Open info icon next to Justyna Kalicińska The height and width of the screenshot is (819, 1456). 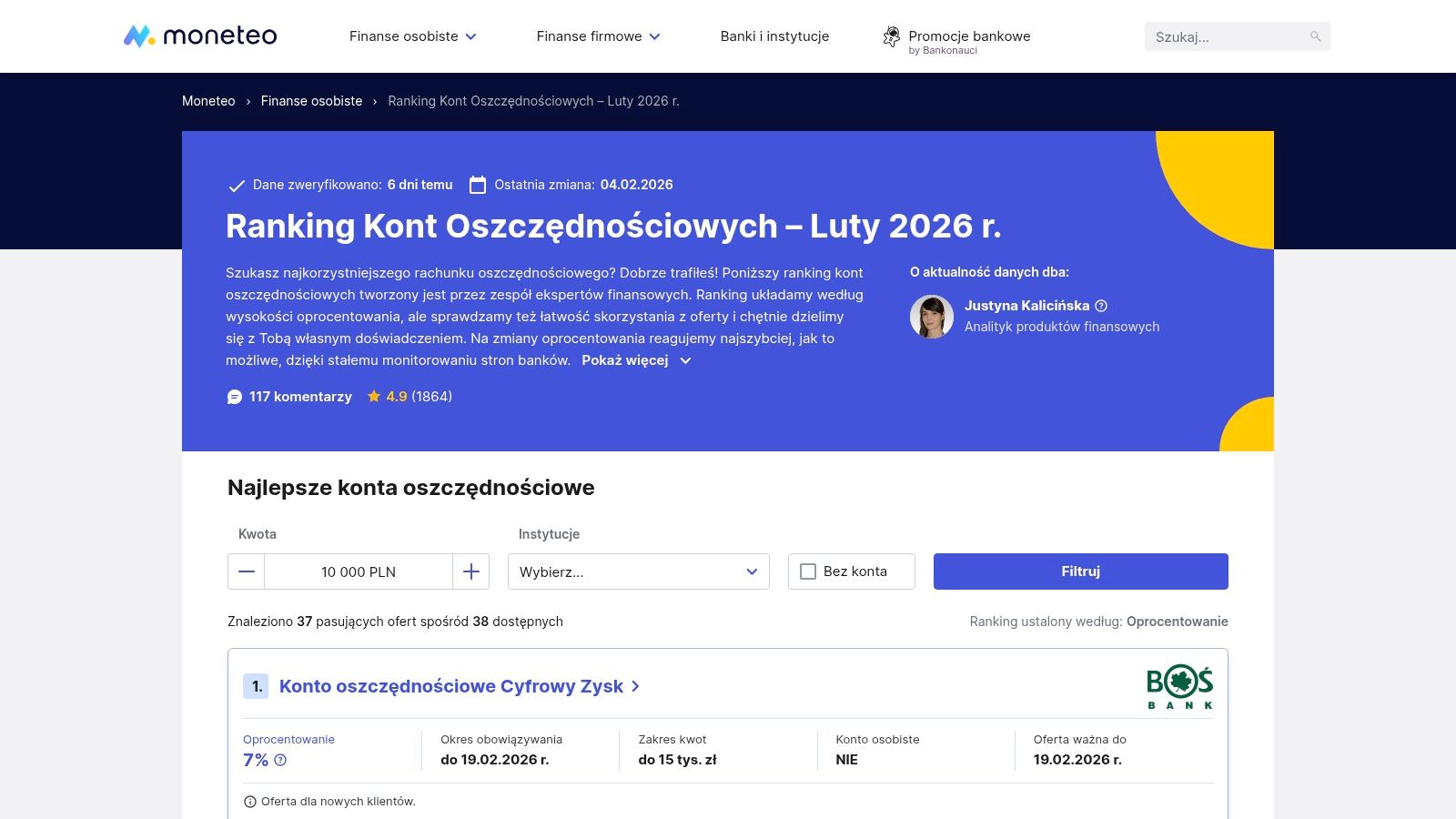tap(1101, 306)
